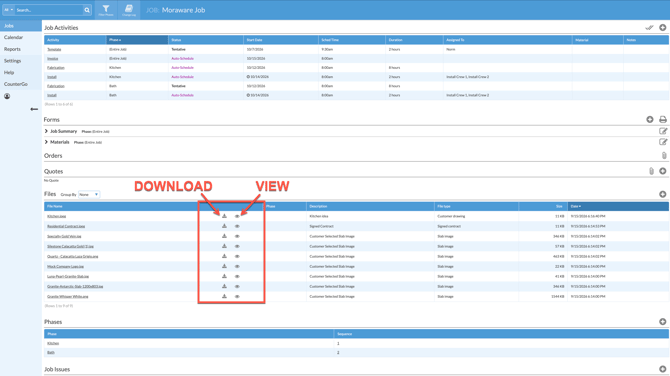
Task: Add a new form with the plus icon
Action: (649, 119)
